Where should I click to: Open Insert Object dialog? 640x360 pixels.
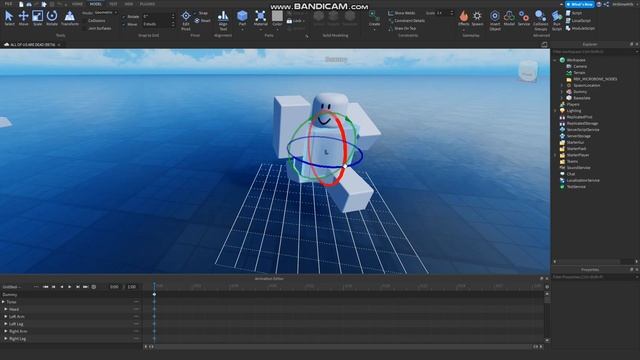coord(495,20)
